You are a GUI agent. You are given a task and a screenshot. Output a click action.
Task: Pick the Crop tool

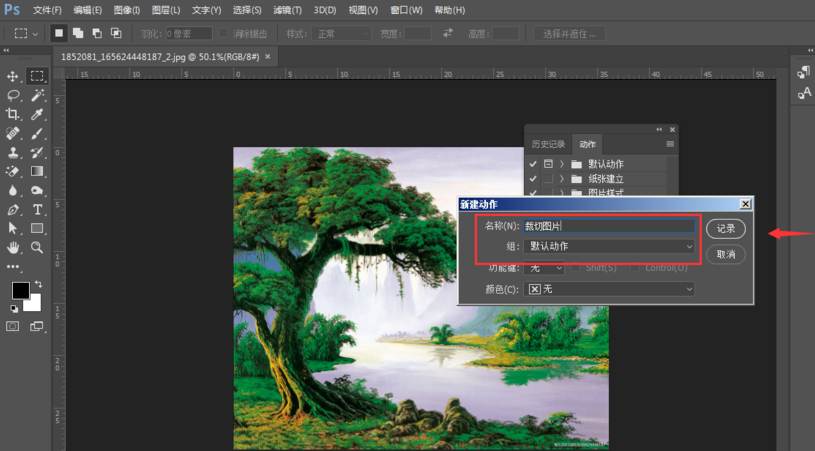13,115
